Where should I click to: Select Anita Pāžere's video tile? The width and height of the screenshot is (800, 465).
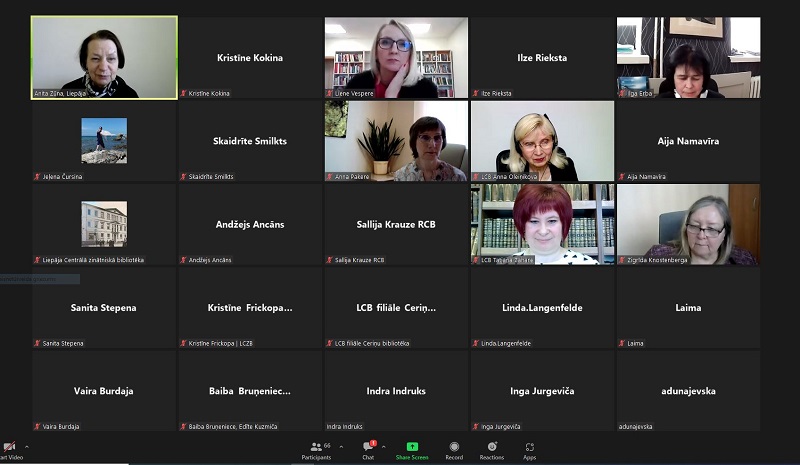pos(396,141)
